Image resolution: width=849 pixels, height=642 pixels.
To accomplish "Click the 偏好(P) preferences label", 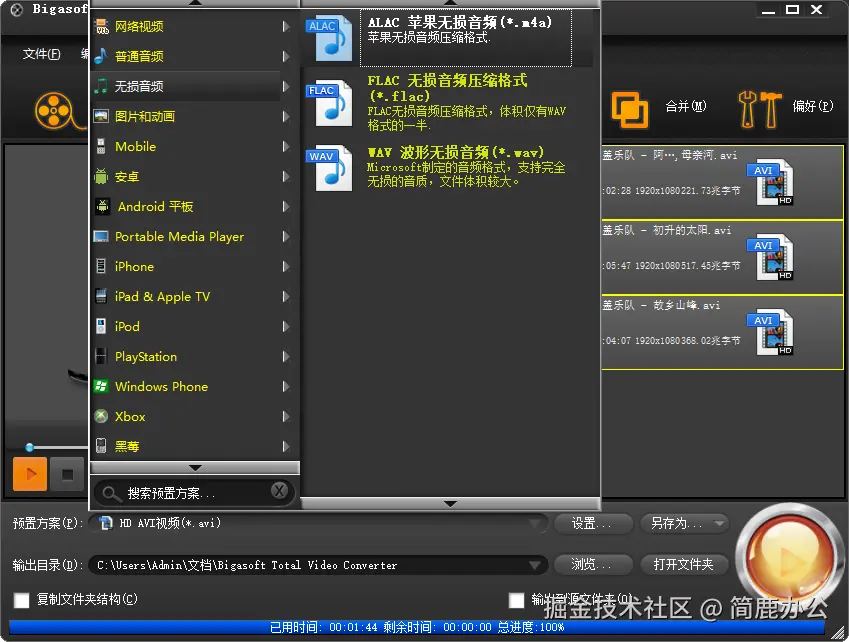I will (x=813, y=106).
